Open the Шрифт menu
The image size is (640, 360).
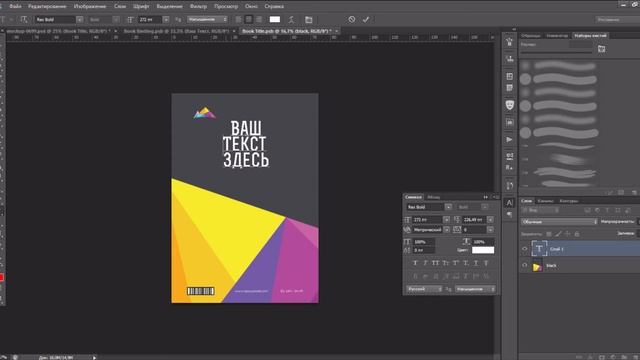coord(141,6)
